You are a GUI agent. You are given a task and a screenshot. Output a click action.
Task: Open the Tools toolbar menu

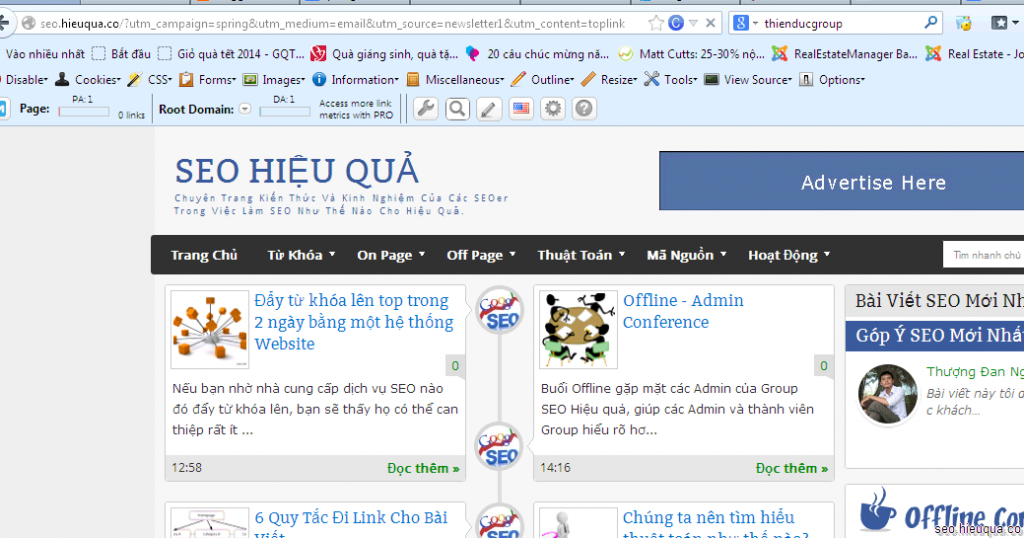(x=671, y=80)
